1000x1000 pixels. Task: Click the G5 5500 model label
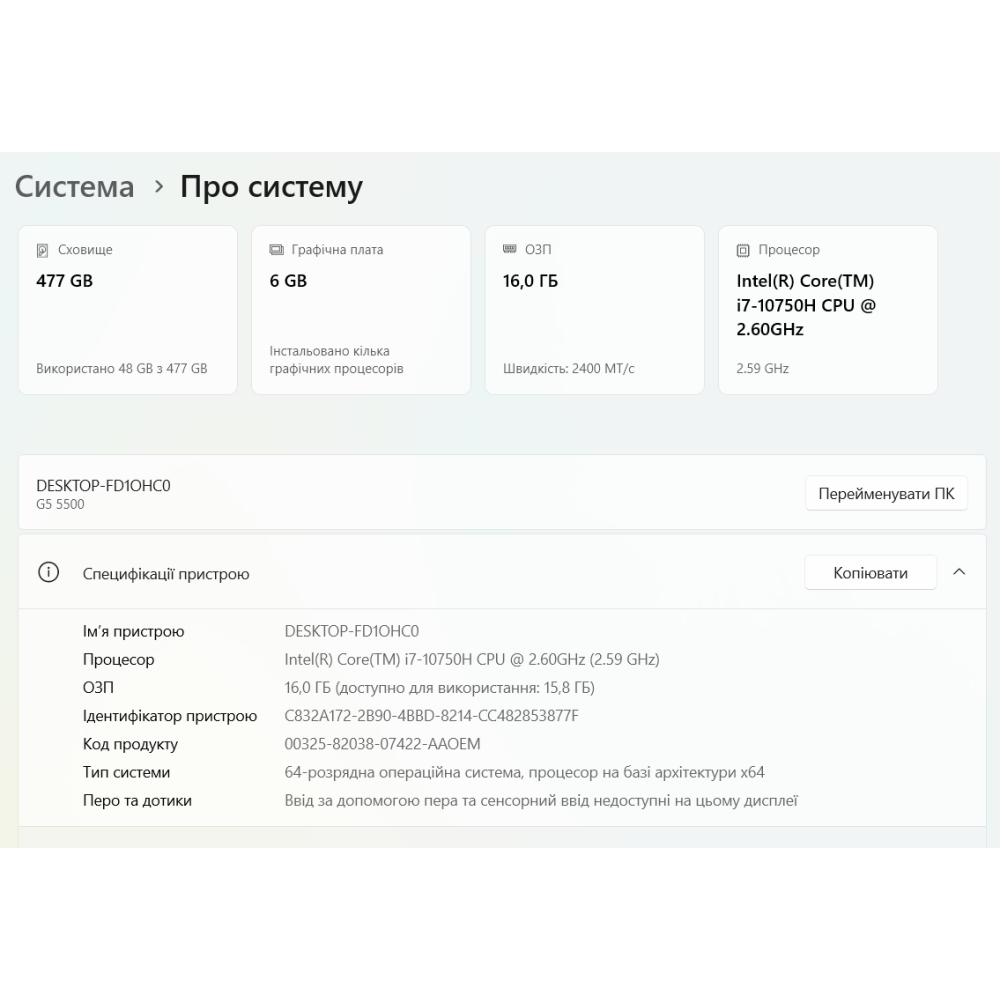[x=60, y=504]
